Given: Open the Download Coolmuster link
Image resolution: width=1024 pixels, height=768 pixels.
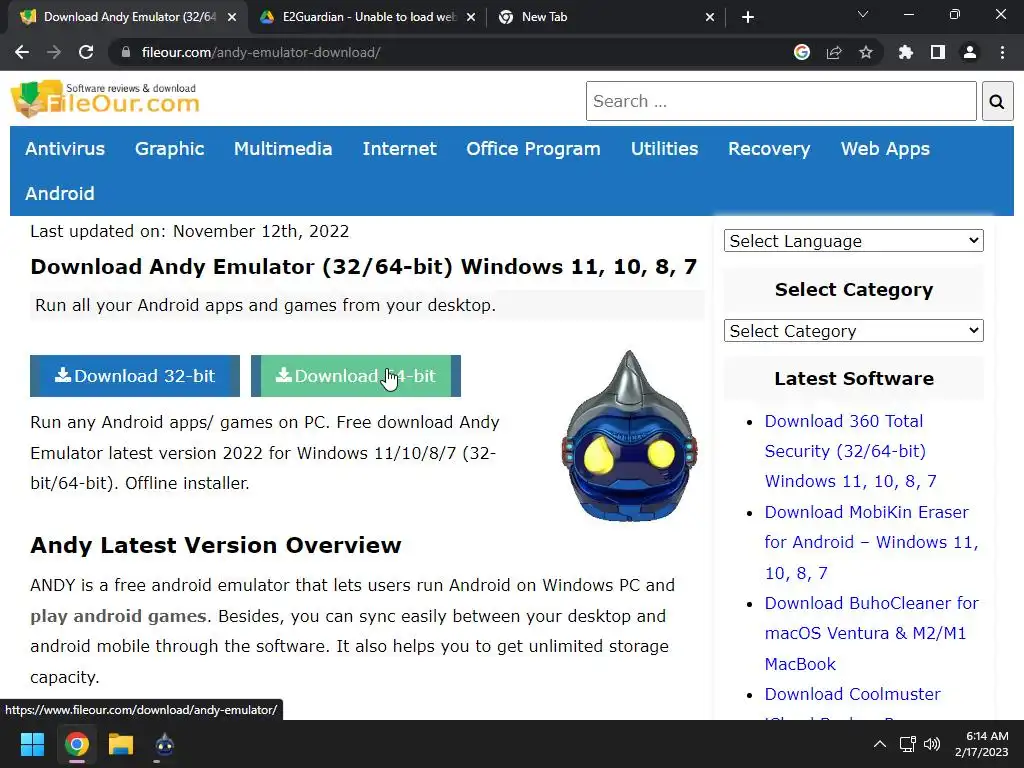Looking at the screenshot, I should [x=852, y=694].
